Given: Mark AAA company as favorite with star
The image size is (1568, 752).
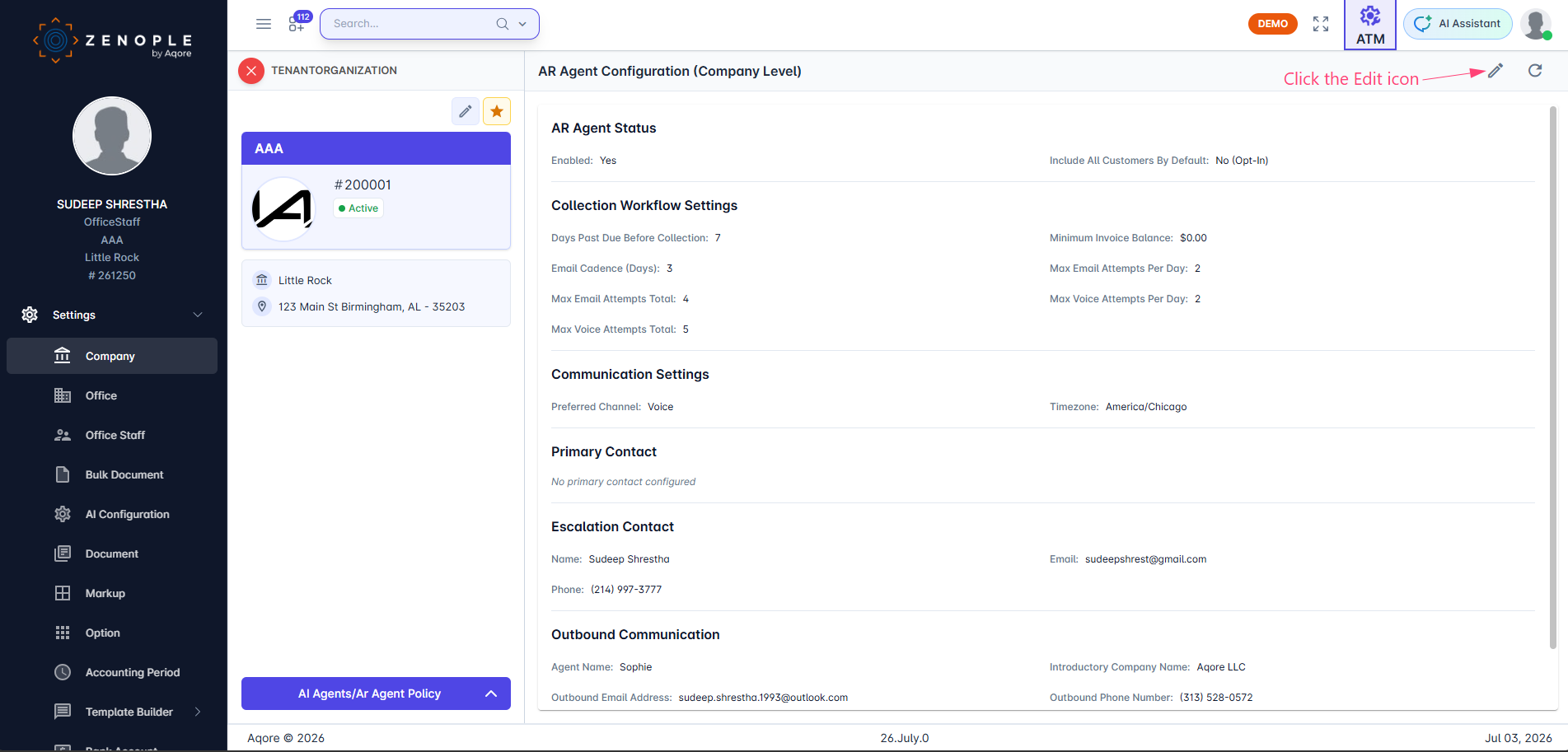Looking at the screenshot, I should (x=497, y=111).
